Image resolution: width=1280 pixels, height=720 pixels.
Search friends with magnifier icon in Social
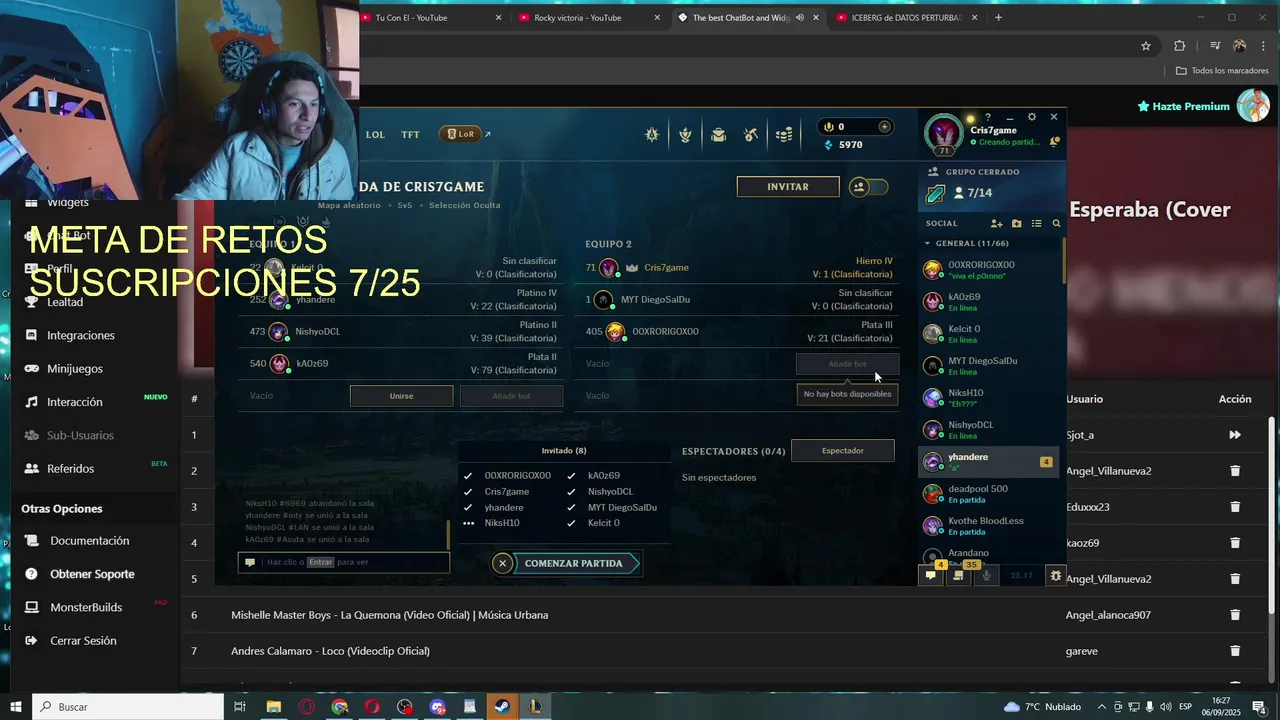pos(1056,224)
